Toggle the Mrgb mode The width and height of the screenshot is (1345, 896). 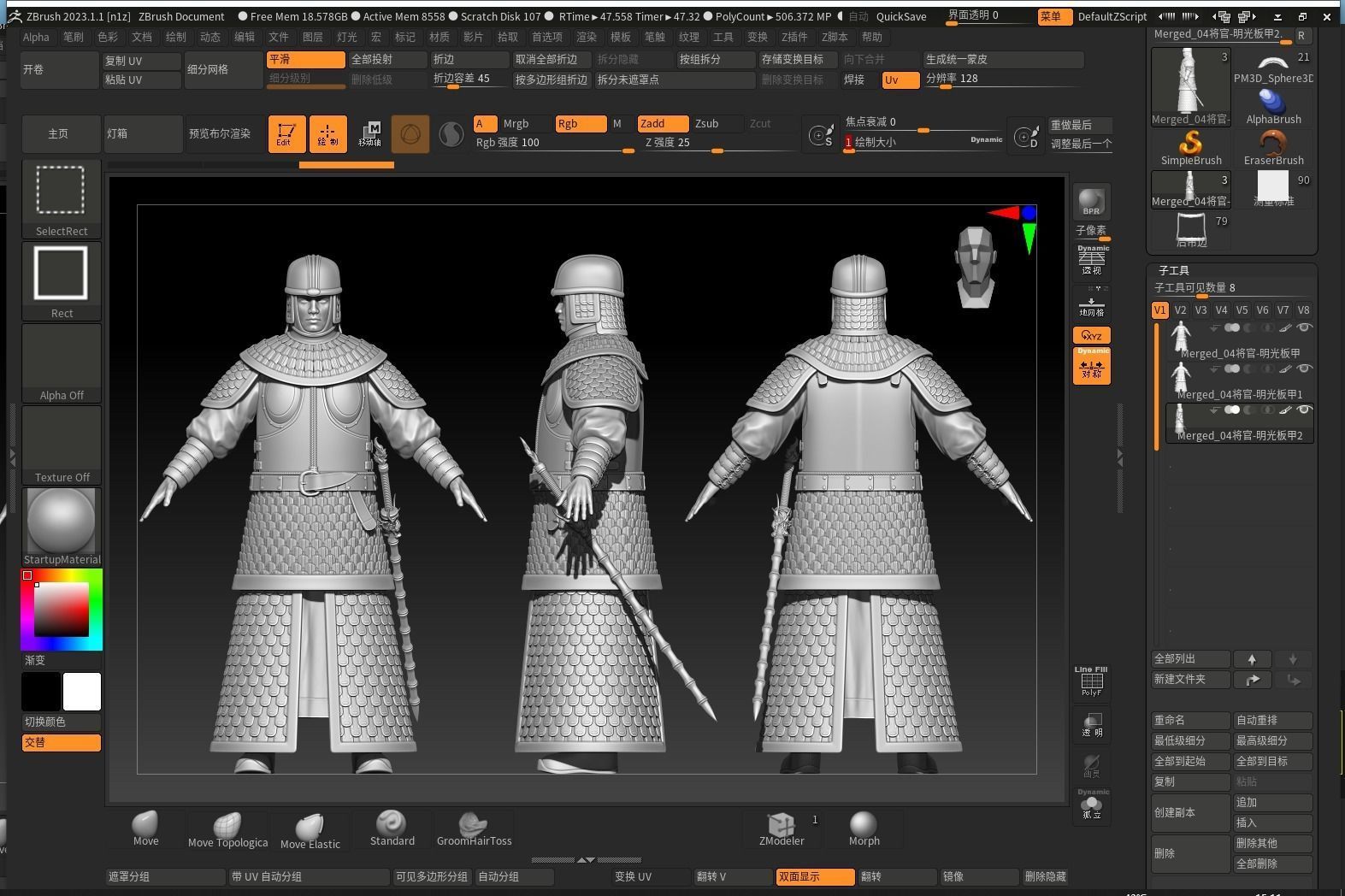point(526,124)
